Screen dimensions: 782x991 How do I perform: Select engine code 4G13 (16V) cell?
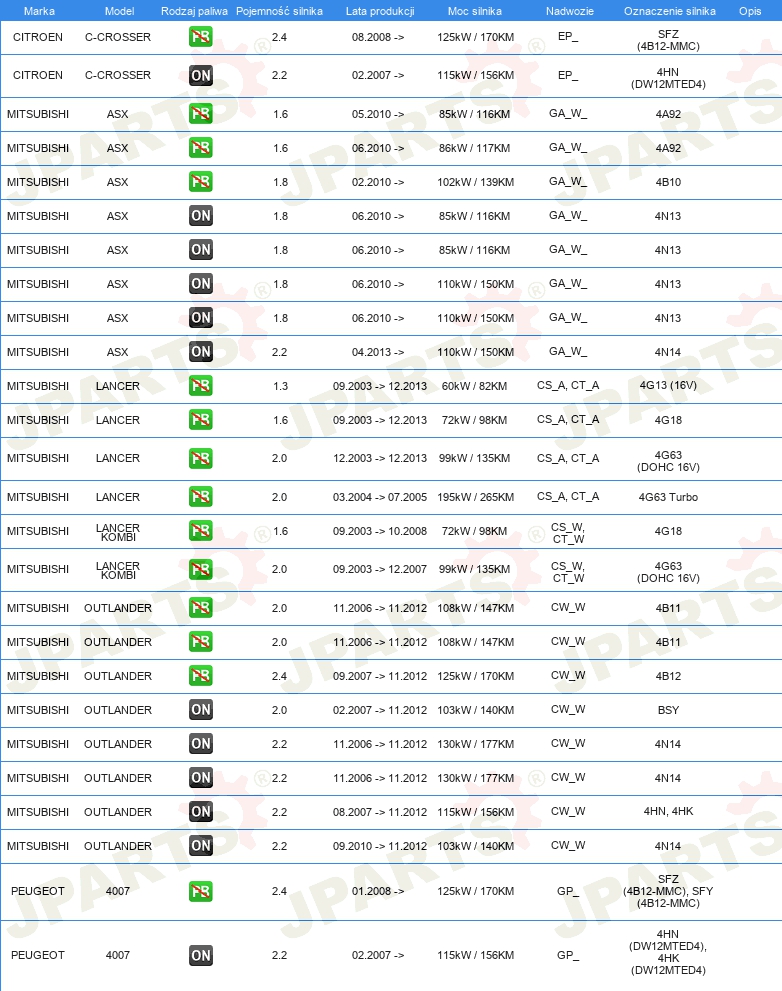668,386
